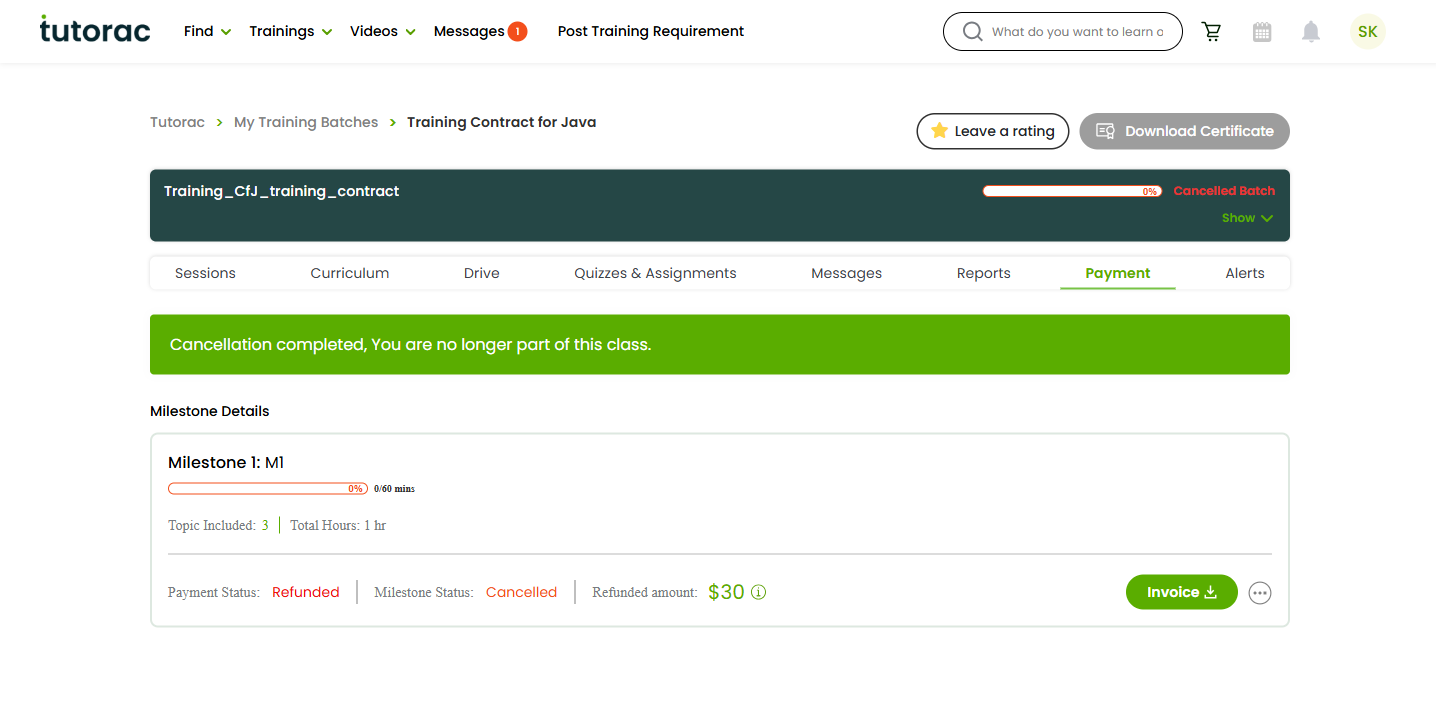
Task: Open the SK profile avatar
Action: [x=1368, y=32]
